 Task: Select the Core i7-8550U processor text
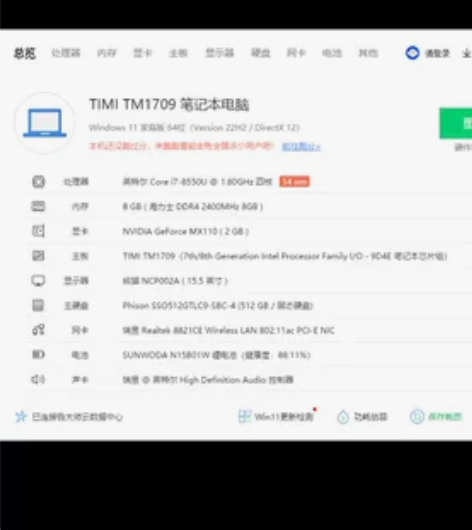197,182
